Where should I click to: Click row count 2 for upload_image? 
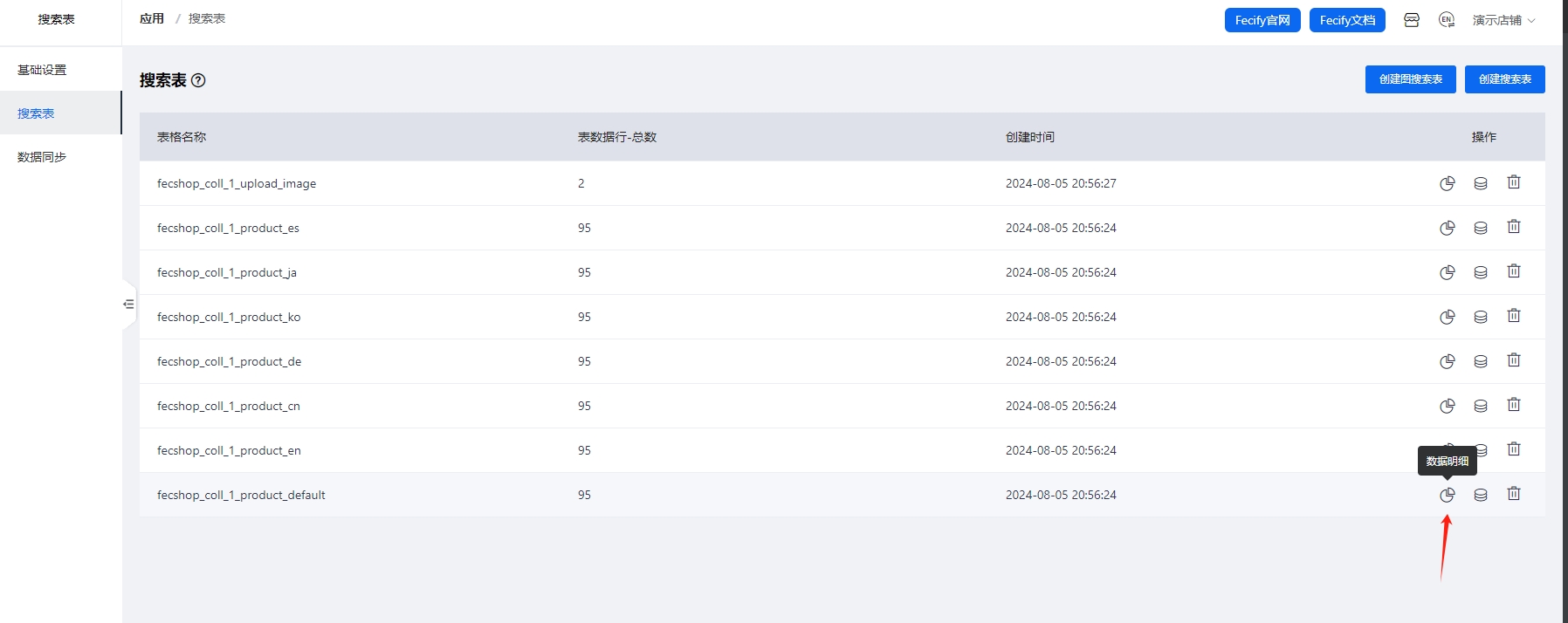coord(581,183)
